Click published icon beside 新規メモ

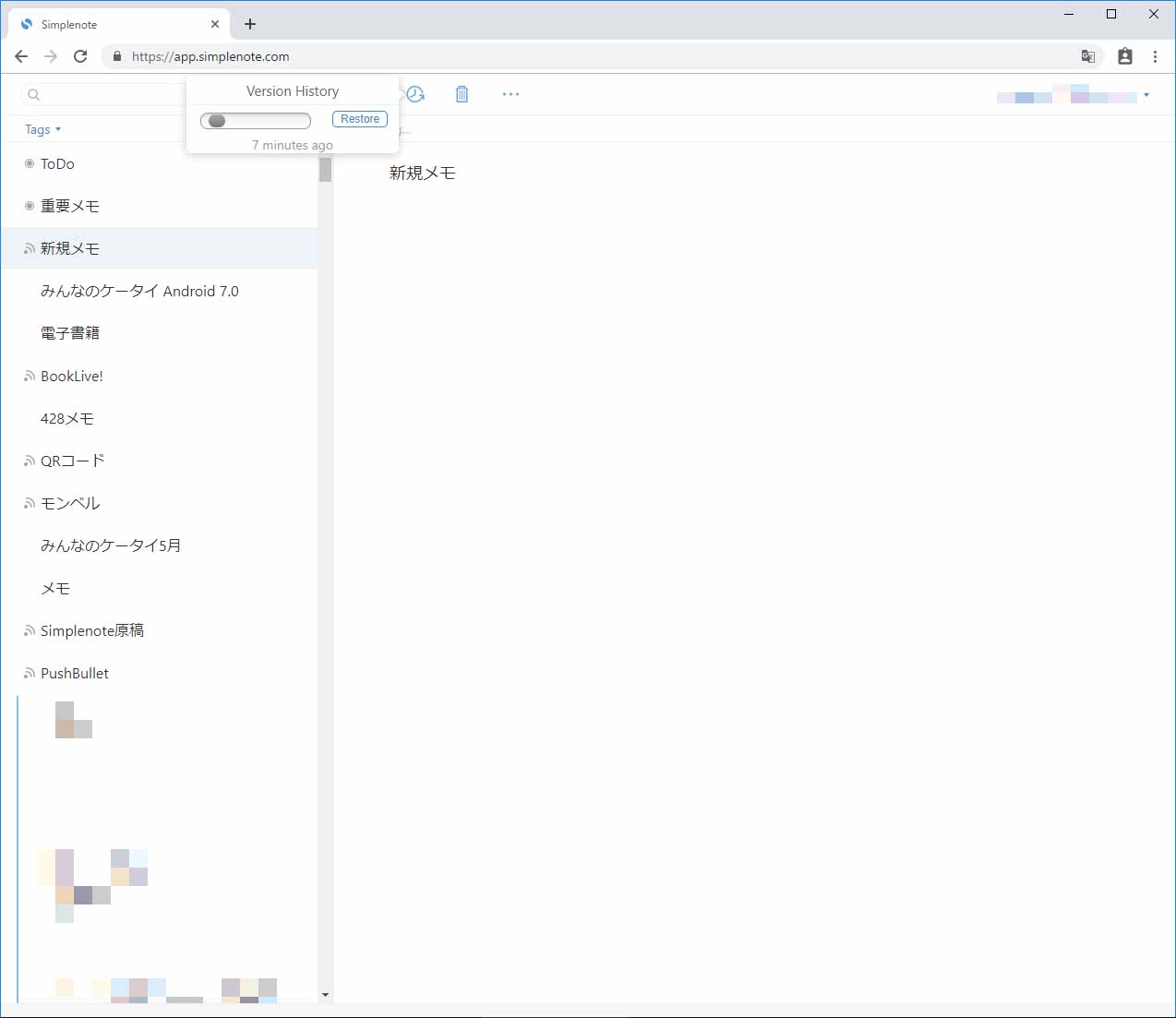click(30, 248)
